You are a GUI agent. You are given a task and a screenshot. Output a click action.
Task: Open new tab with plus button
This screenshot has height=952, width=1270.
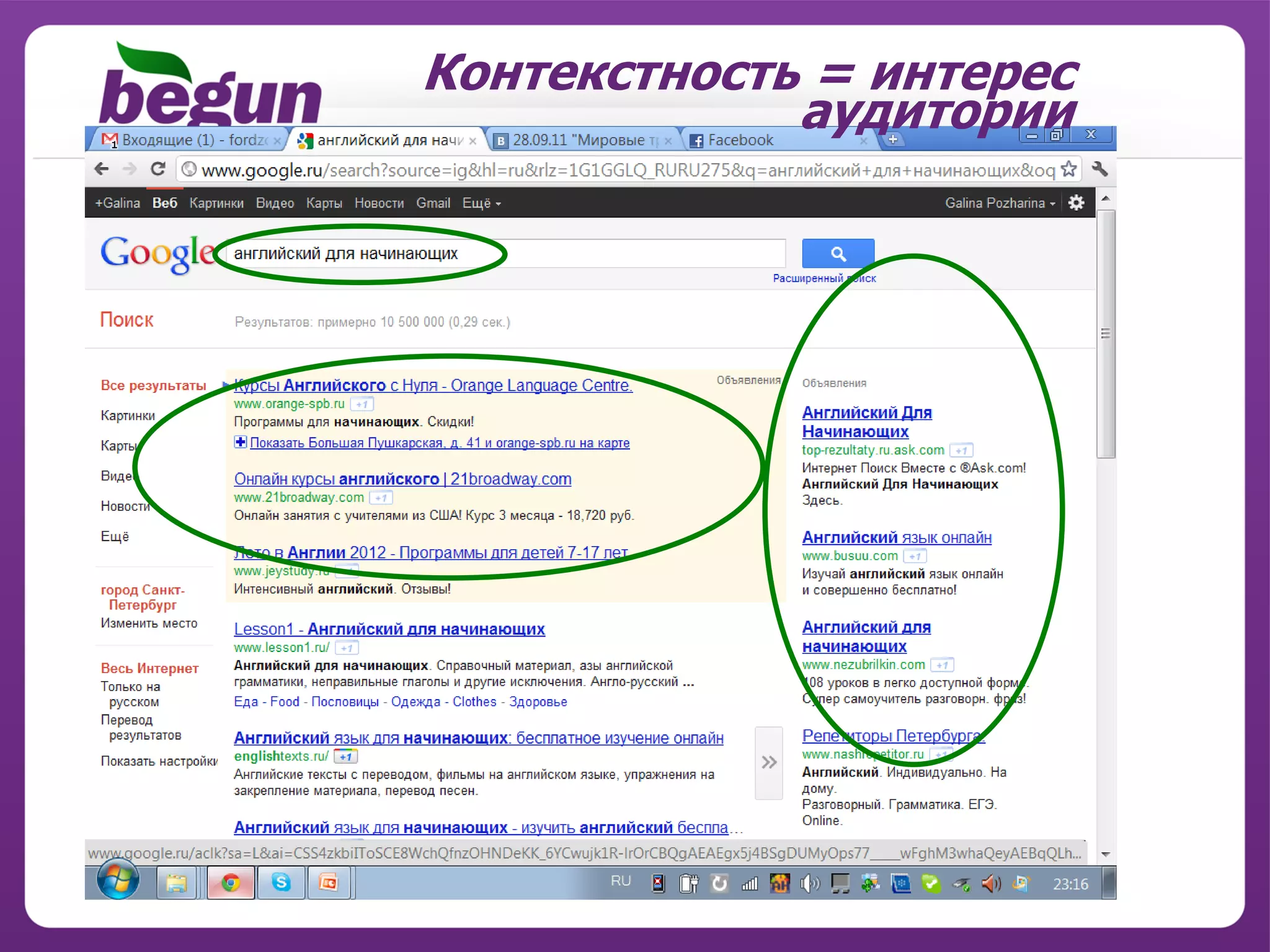tap(892, 139)
